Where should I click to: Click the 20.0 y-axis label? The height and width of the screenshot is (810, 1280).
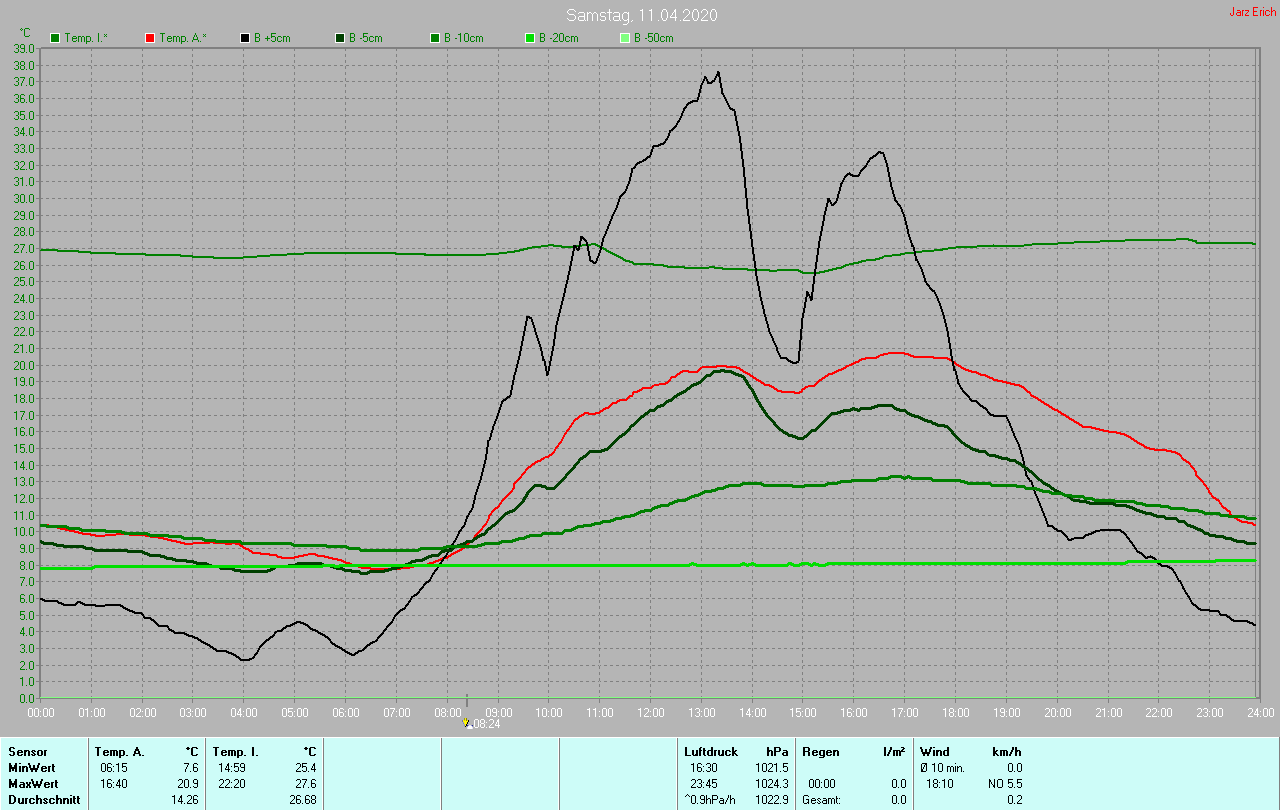(24, 365)
